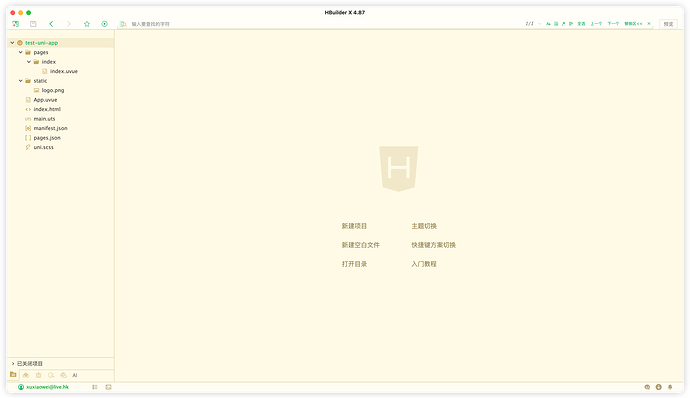The height and width of the screenshot is (398, 690).
Task: Click 全选 in the search bar
Action: point(581,24)
